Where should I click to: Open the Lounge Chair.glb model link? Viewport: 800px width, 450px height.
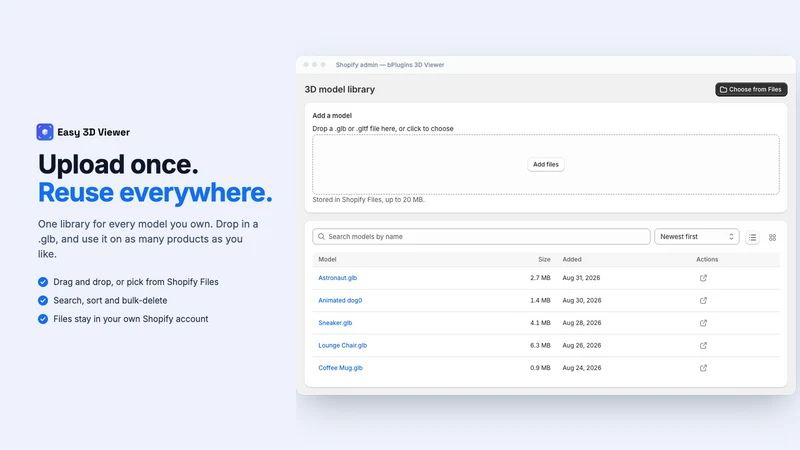[342, 345]
